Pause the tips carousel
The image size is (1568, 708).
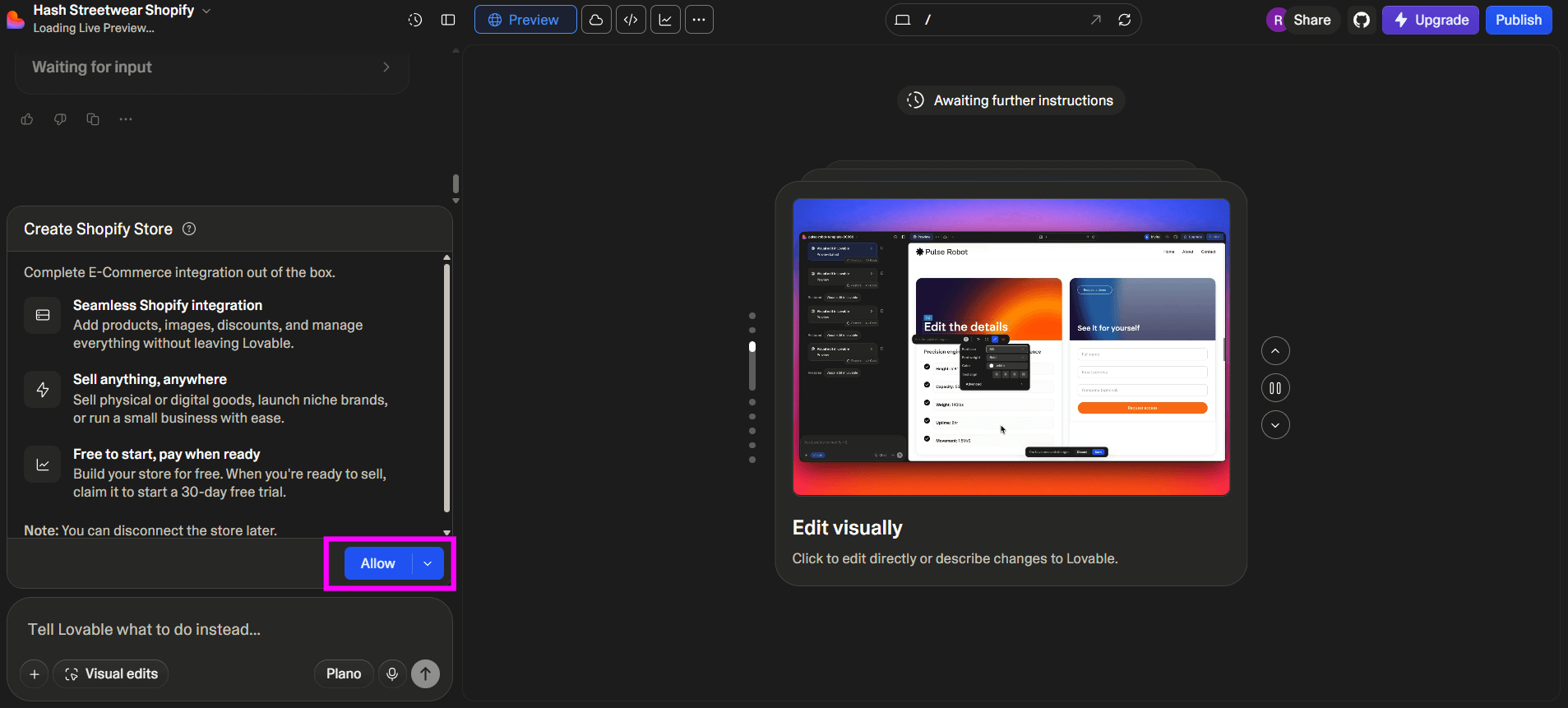[1275, 388]
